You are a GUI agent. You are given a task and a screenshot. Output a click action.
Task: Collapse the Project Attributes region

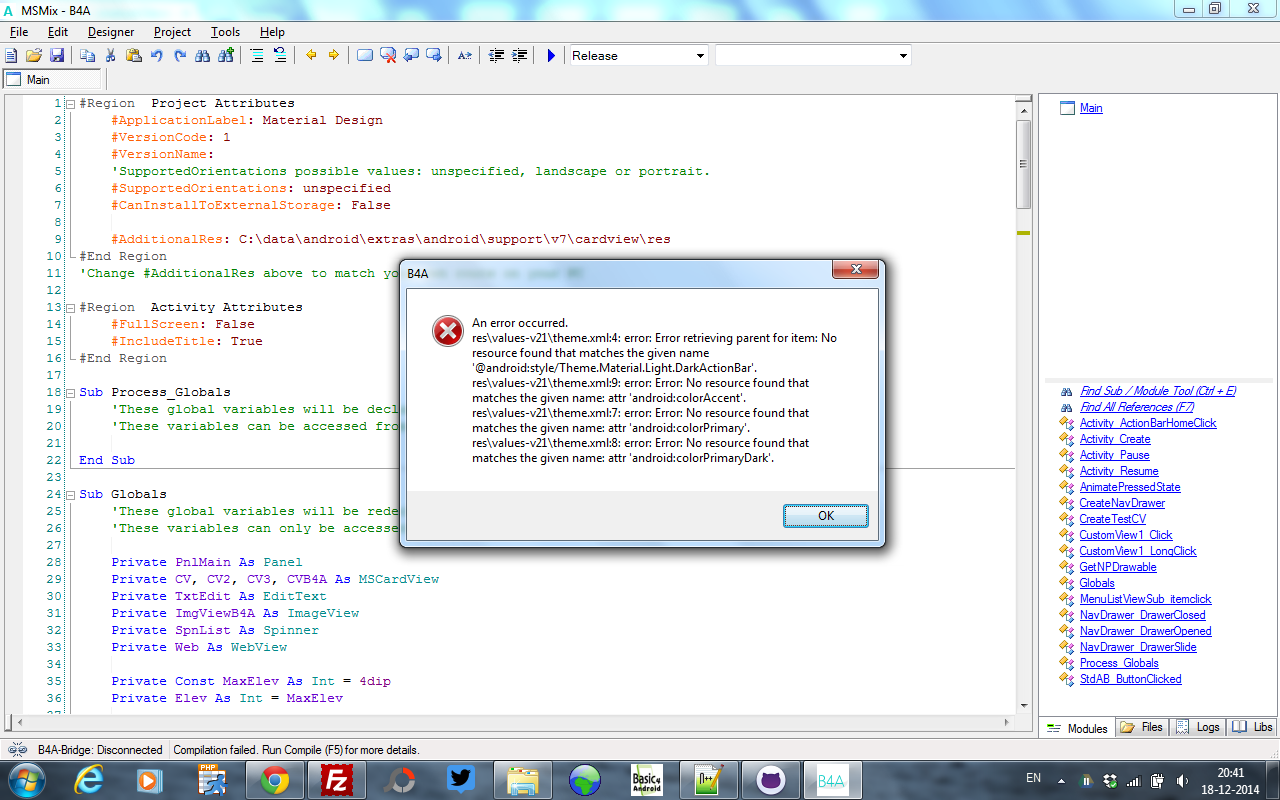70,103
